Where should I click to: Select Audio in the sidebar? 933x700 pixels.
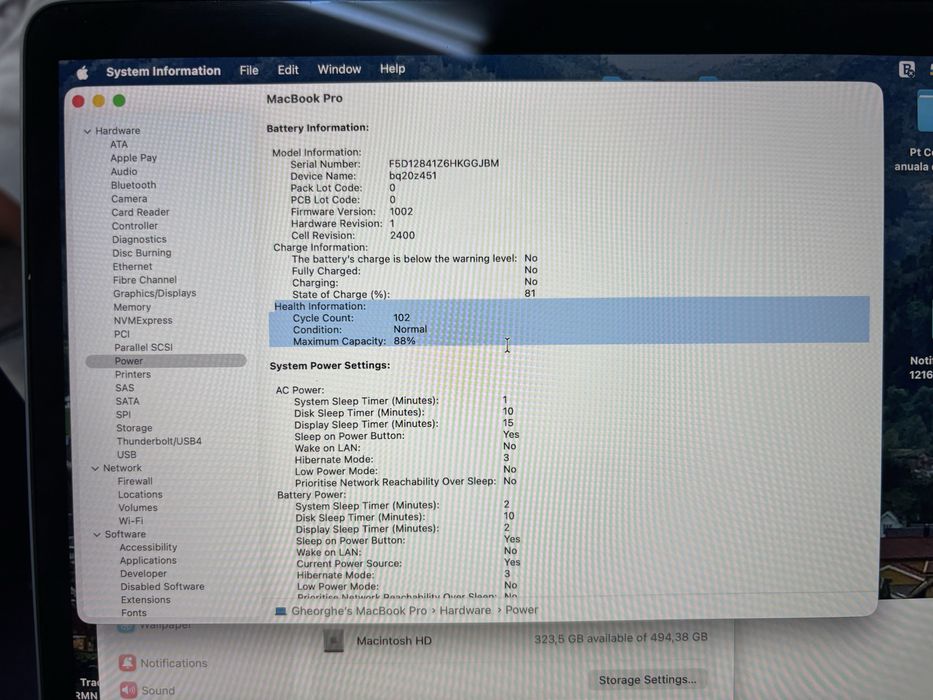click(124, 171)
